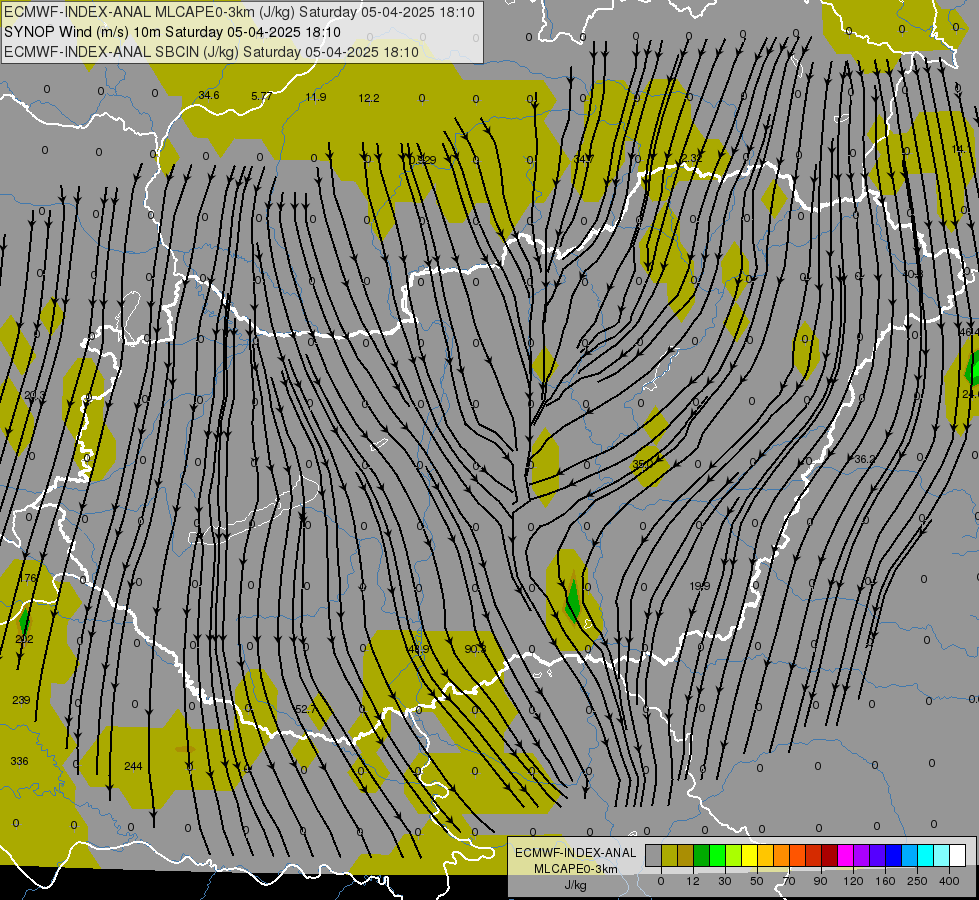Click the map value 336
The image size is (979, 900).
19,761
